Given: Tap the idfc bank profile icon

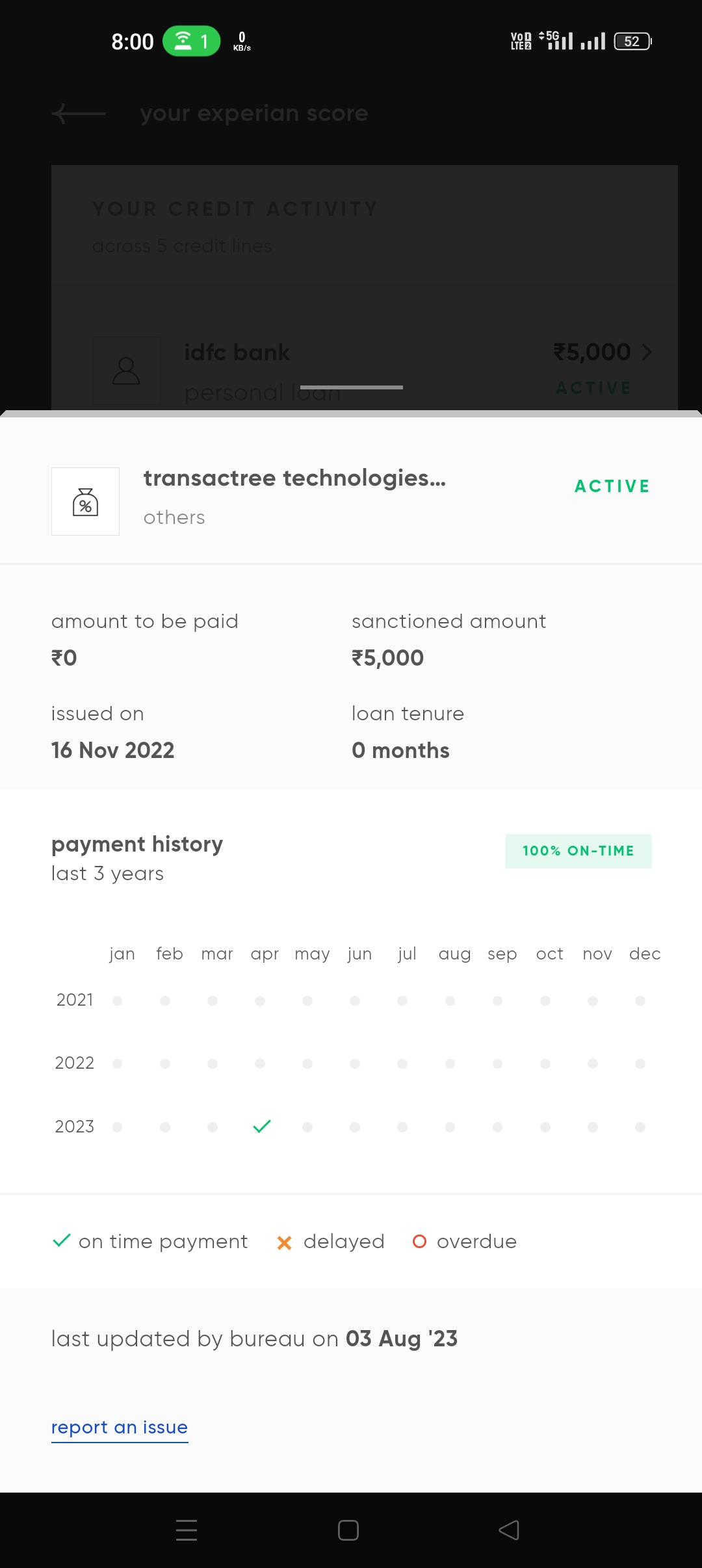Looking at the screenshot, I should click(x=126, y=371).
